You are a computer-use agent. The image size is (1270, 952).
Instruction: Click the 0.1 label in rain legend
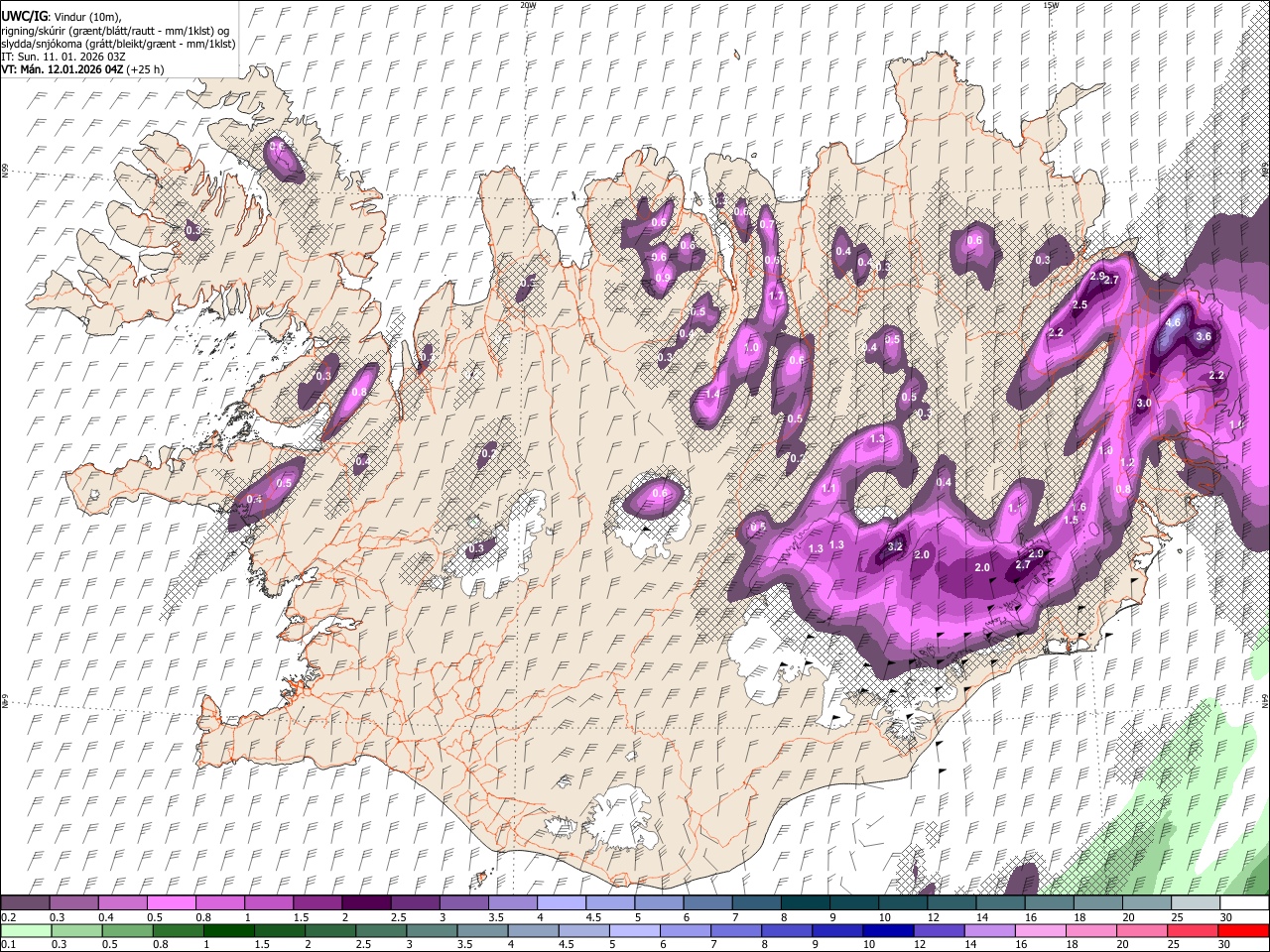click(x=7, y=944)
